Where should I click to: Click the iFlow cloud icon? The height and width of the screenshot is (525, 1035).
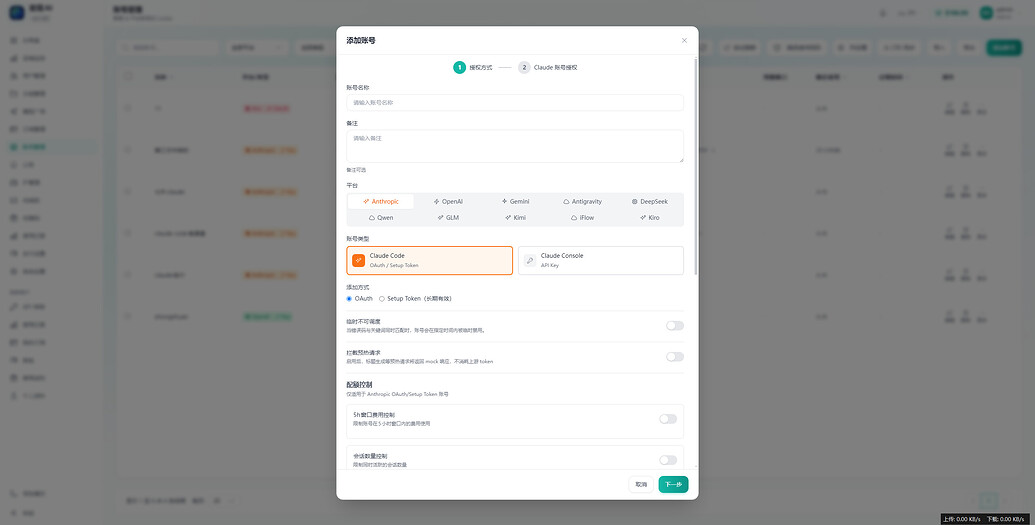(x=574, y=217)
